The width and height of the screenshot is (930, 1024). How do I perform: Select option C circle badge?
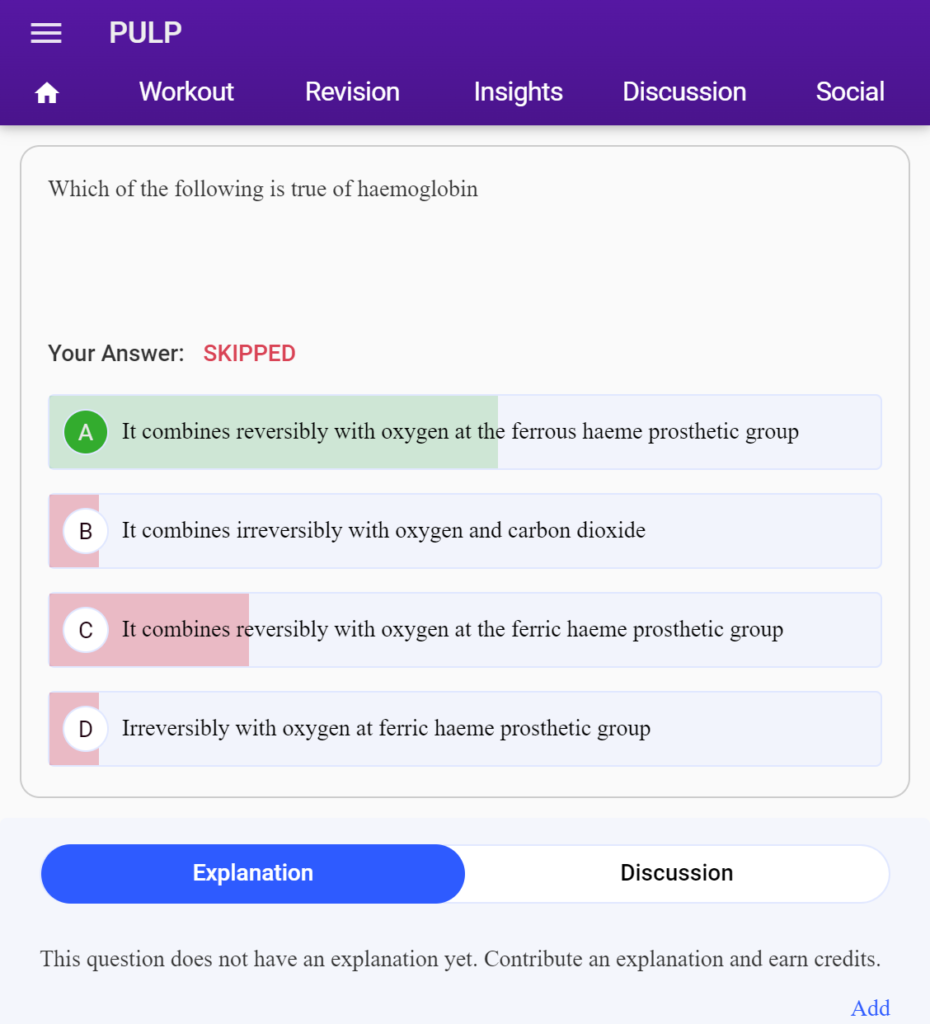[x=86, y=630]
